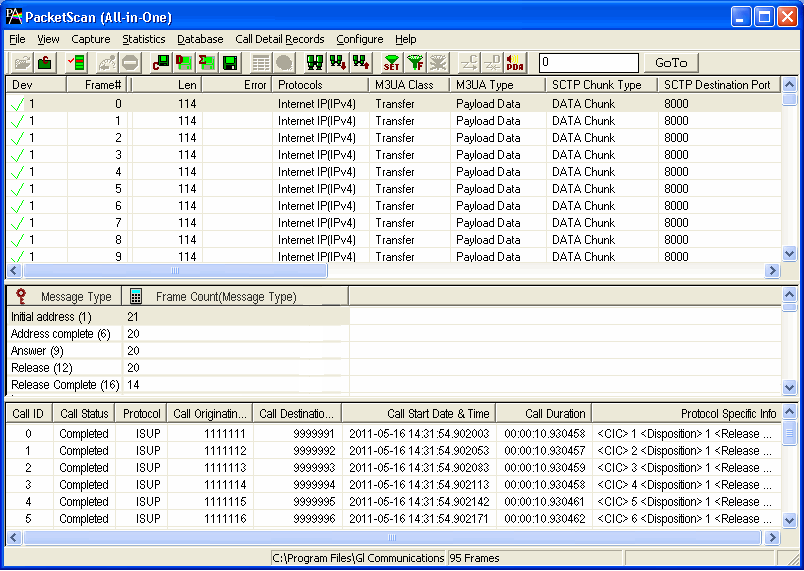
Task: Click the green binoculars find icon
Action: [315, 63]
